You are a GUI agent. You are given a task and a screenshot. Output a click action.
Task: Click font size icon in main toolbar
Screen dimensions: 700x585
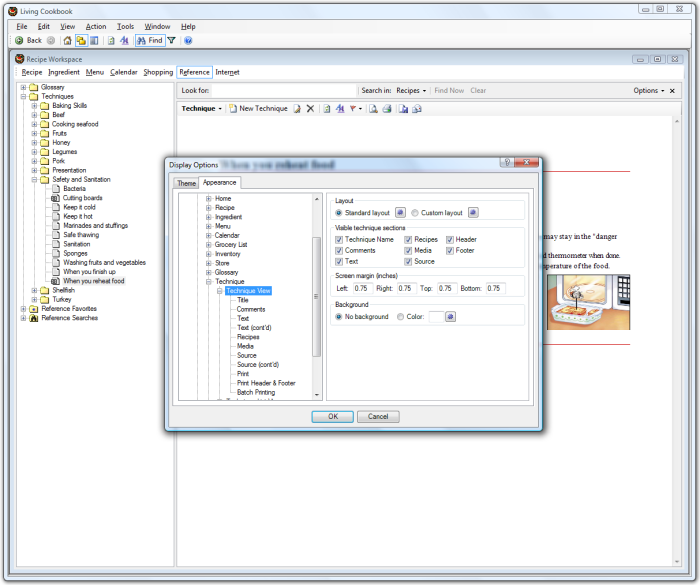[x=125, y=41]
